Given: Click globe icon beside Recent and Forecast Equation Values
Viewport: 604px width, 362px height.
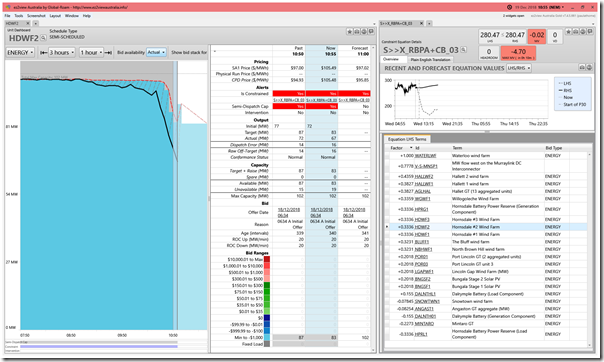Looking at the screenshot, I should tap(589, 68).
